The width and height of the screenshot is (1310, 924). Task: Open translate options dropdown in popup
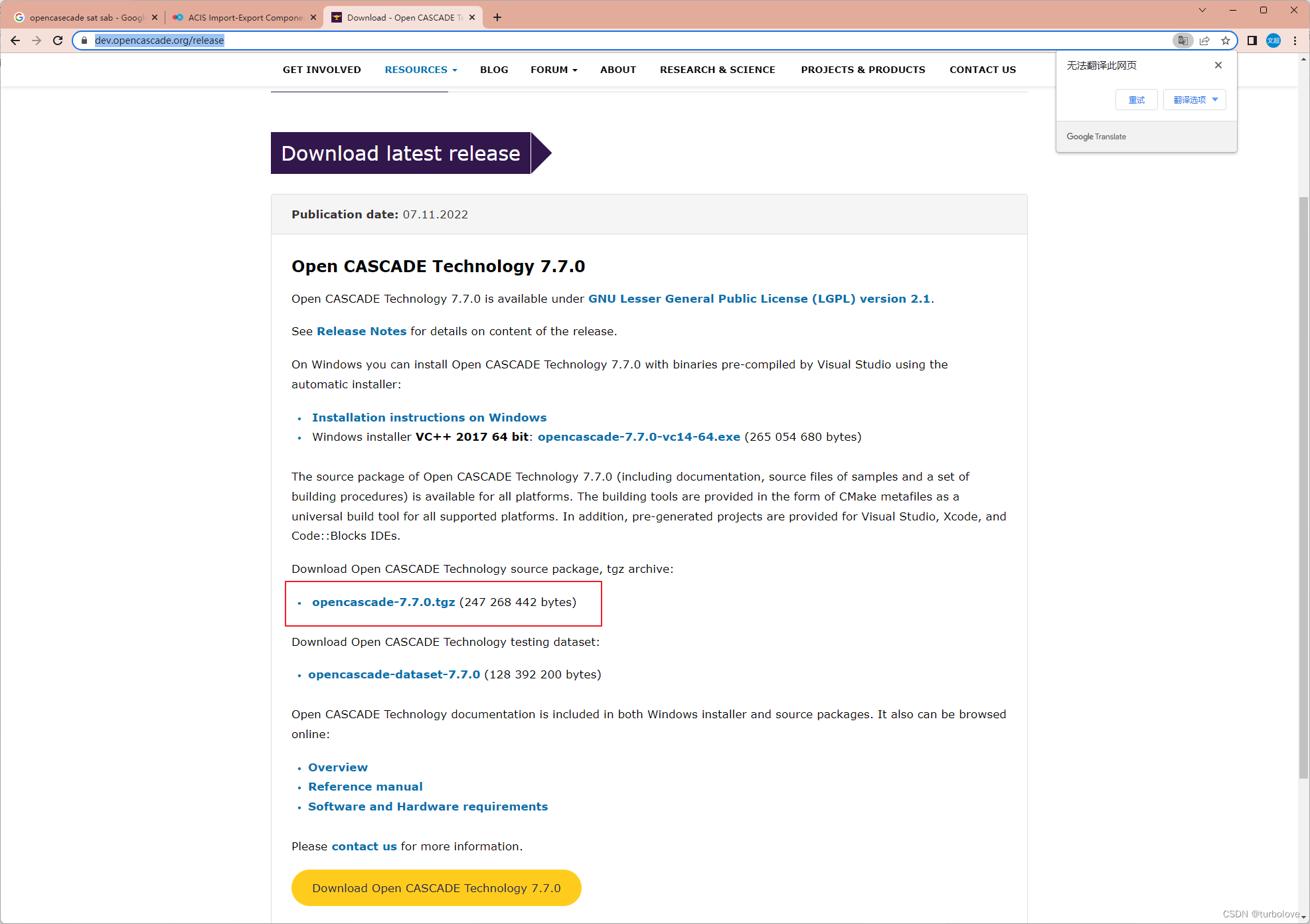(1194, 100)
